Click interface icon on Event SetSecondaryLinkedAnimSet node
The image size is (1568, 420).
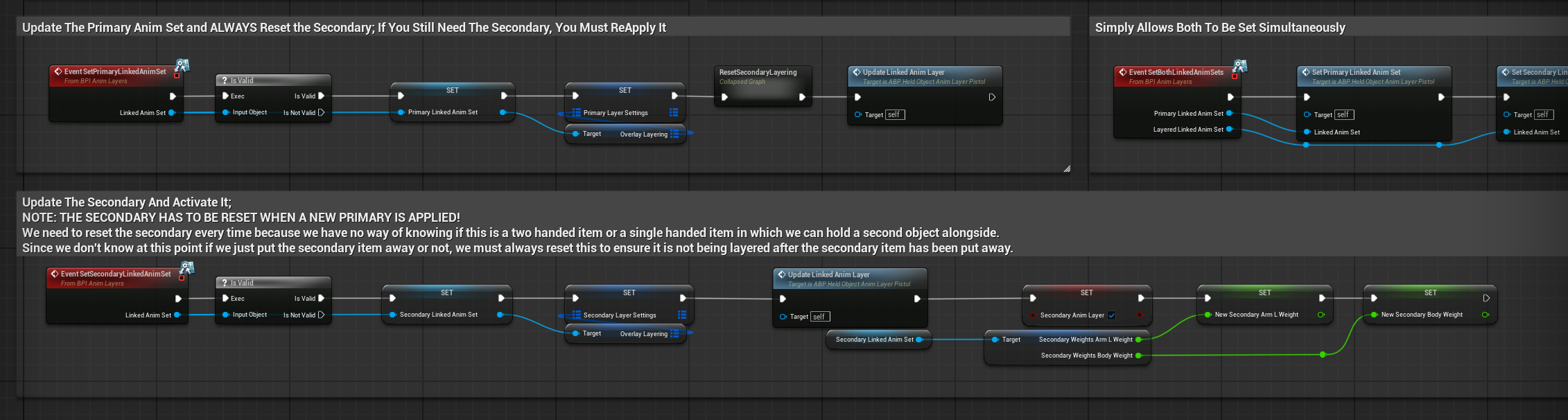pyautogui.click(x=186, y=268)
